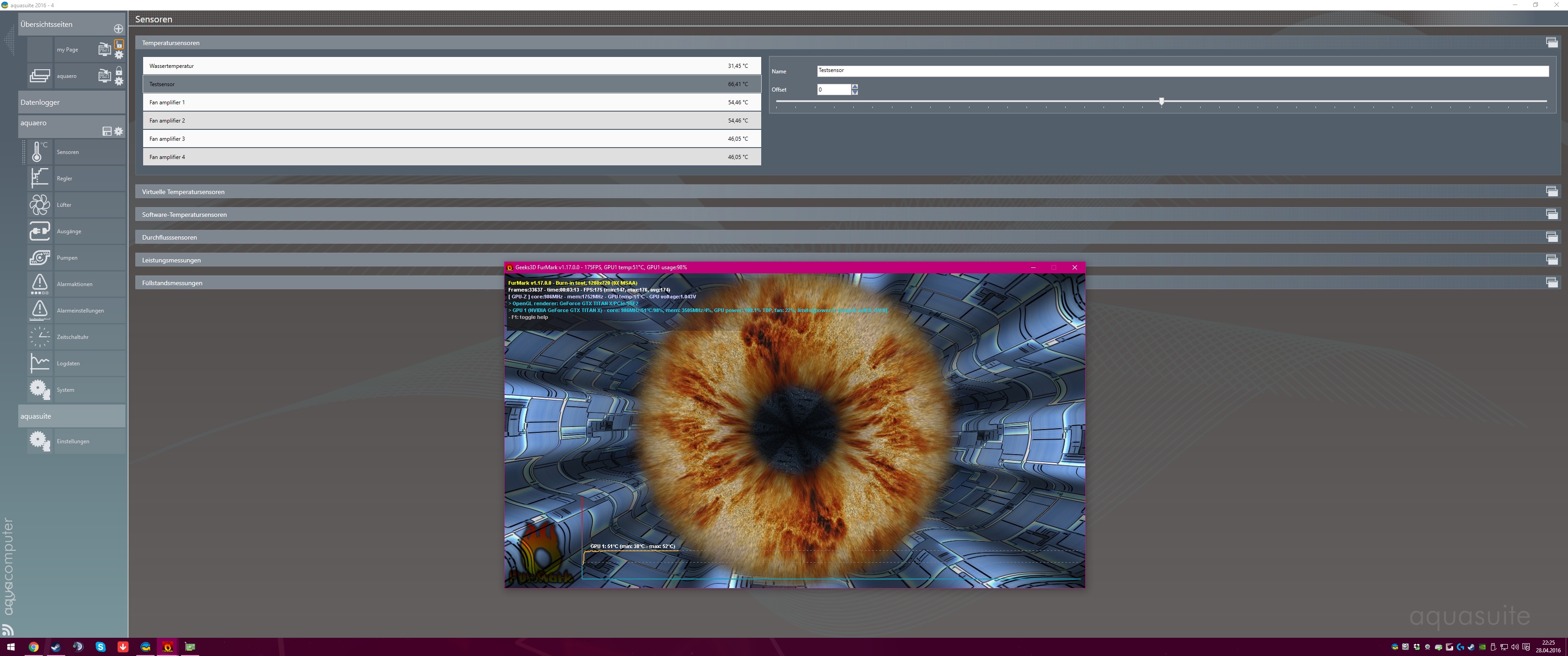Screen dimensions: 1568x656
Task: Open the Zeitschaltuhr timer page
Action: (72, 337)
